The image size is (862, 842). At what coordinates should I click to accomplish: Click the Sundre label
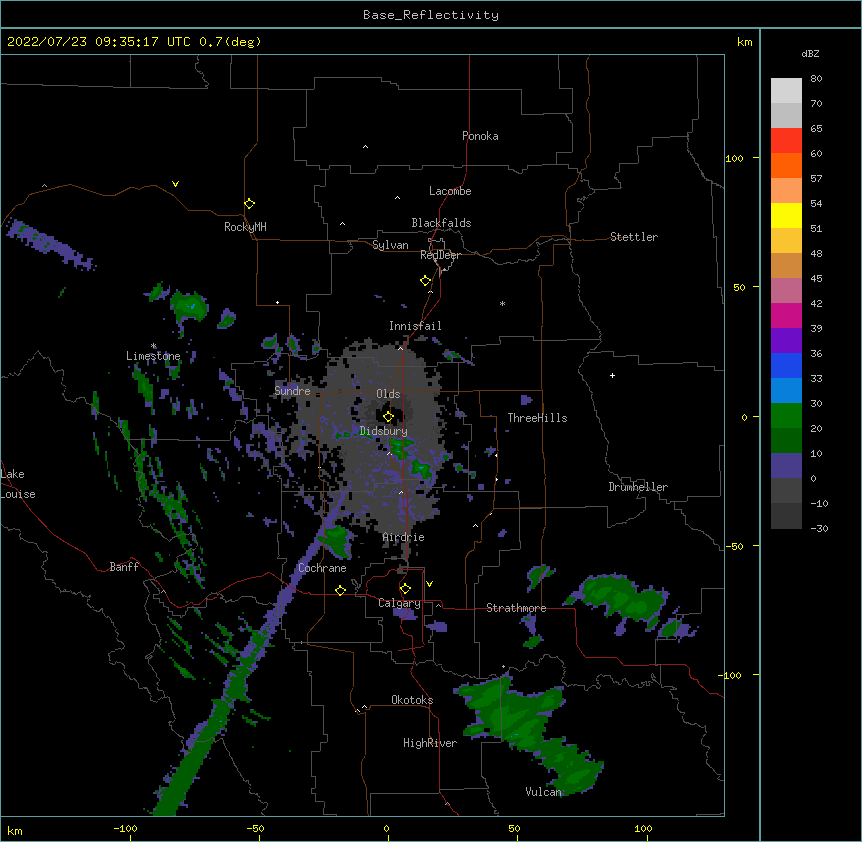tap(292, 391)
